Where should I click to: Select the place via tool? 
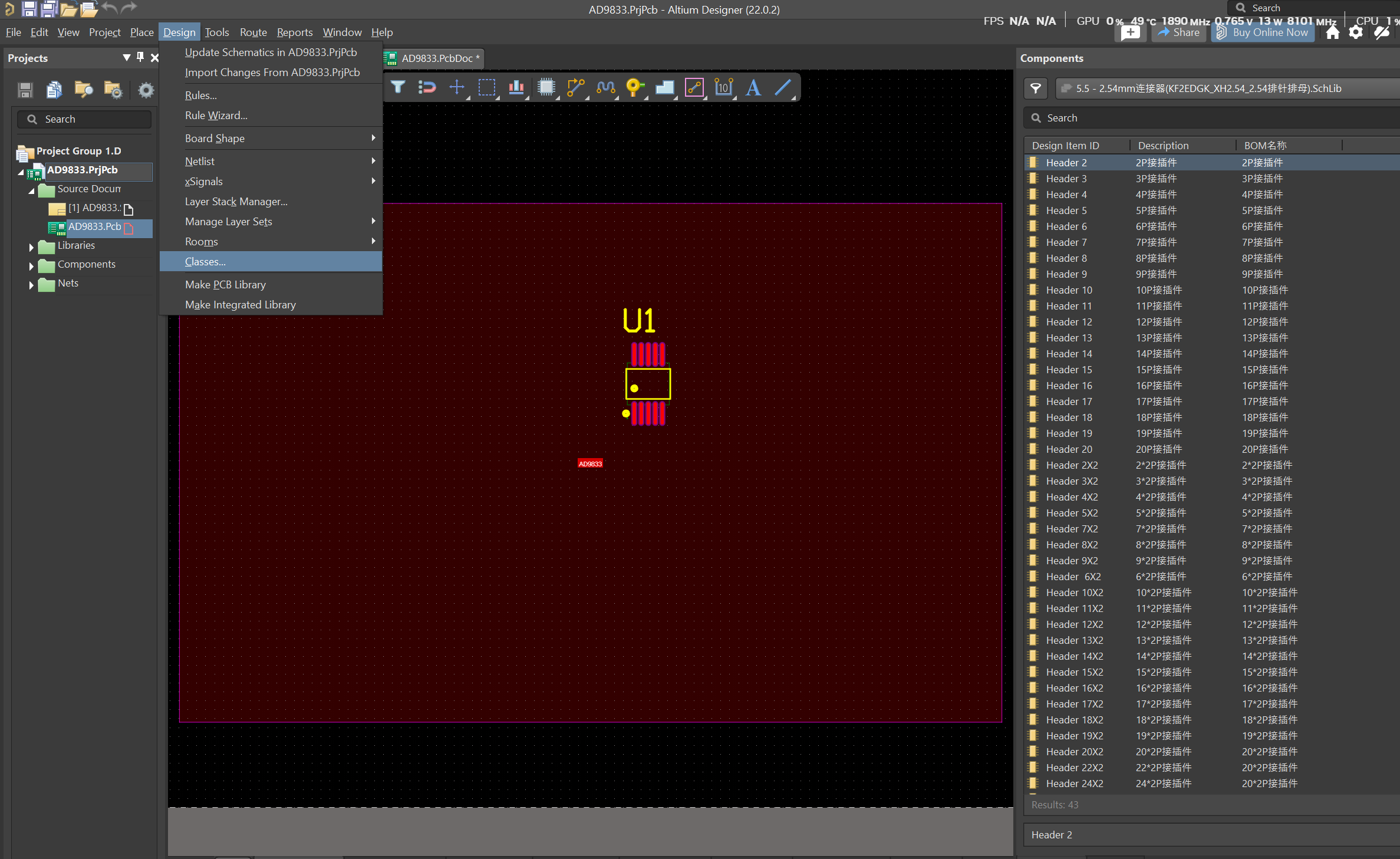coord(634,88)
